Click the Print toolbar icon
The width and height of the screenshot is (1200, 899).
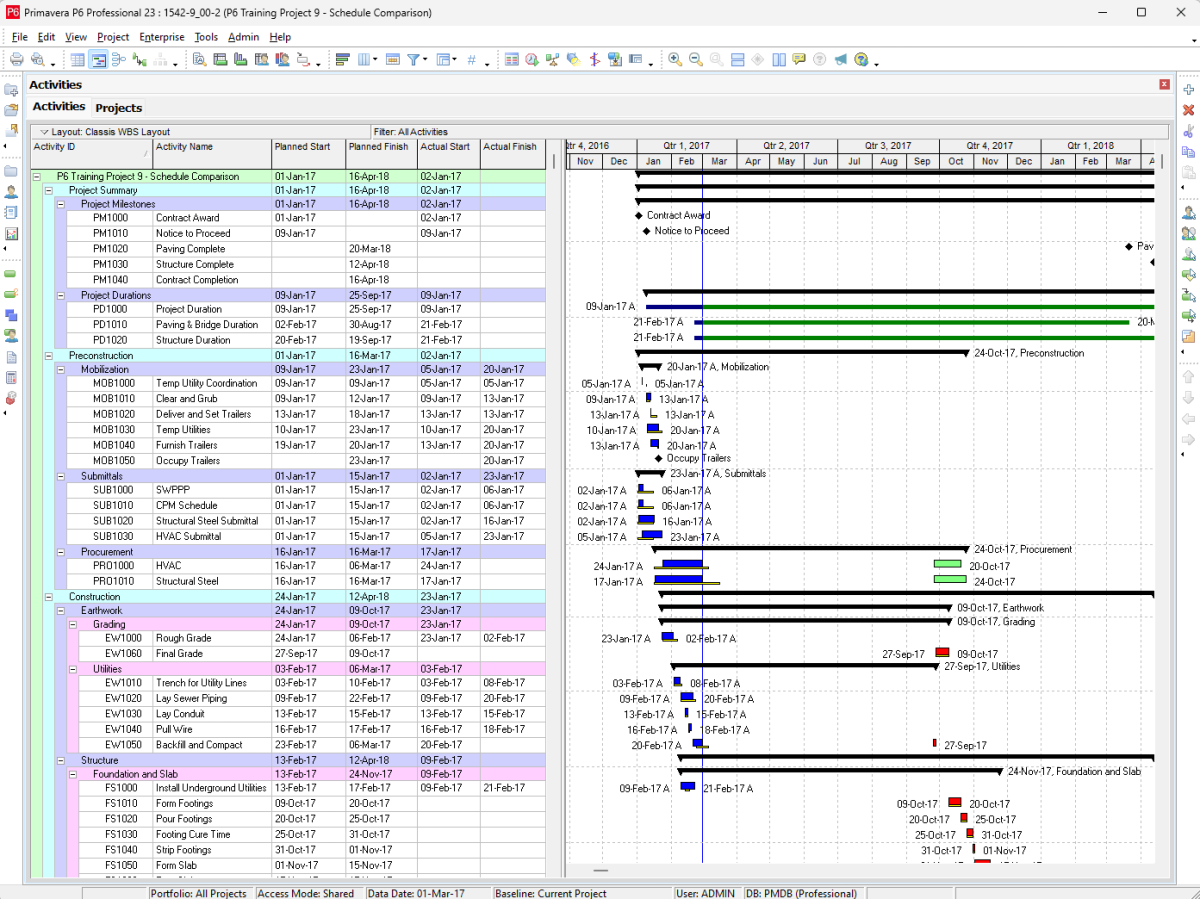(x=16, y=60)
